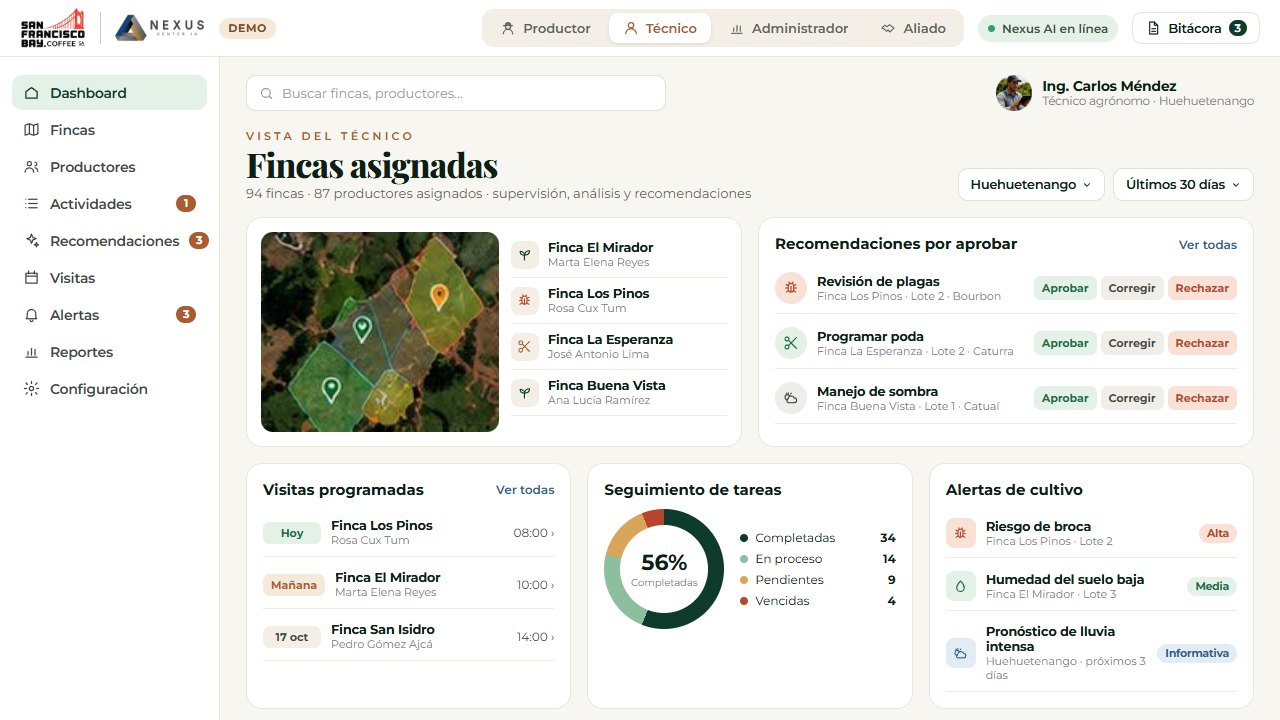Click the cloud icon for Manejo de sombra

click(791, 398)
